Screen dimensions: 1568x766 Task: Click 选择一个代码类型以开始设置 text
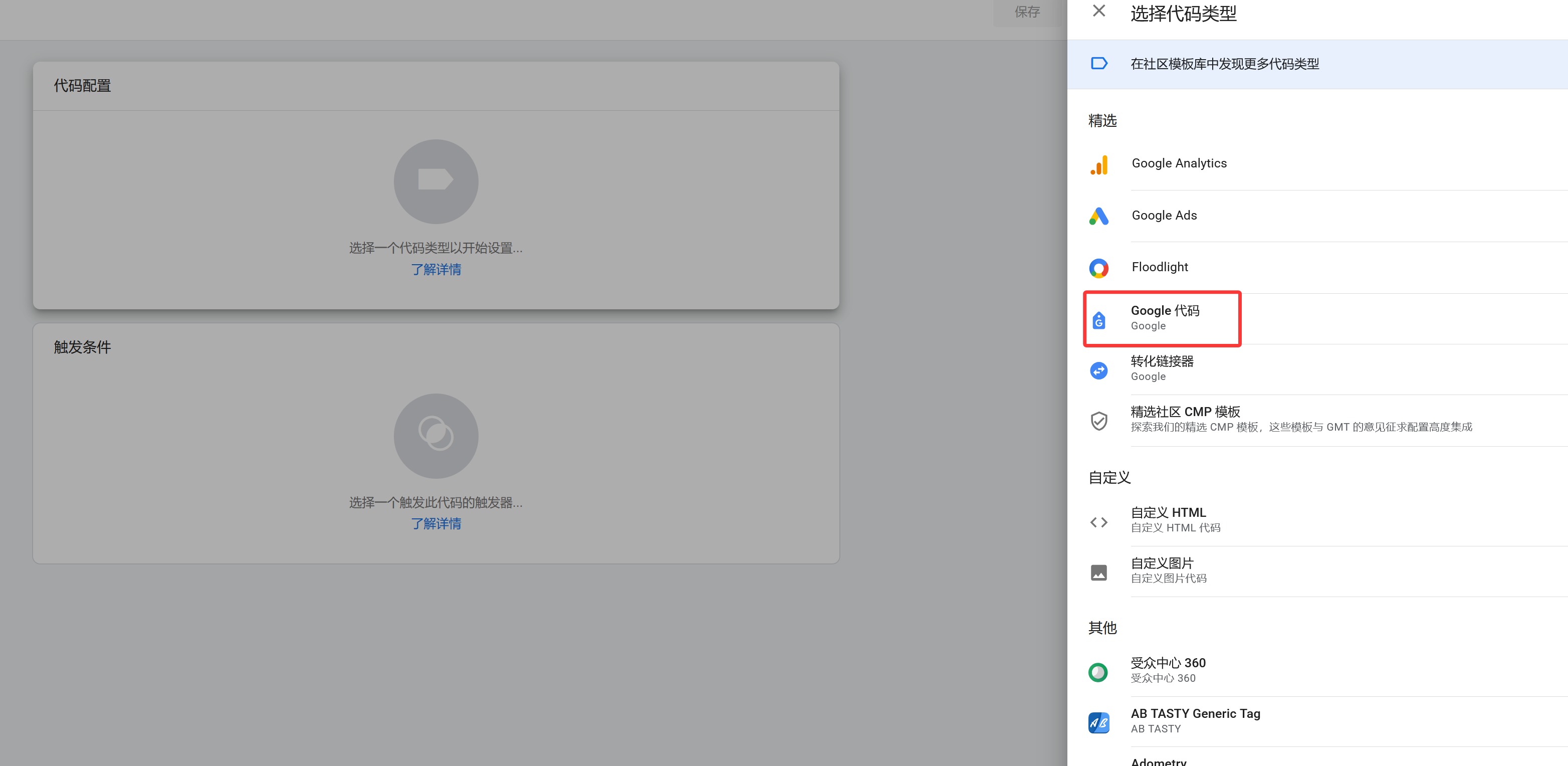[x=436, y=248]
